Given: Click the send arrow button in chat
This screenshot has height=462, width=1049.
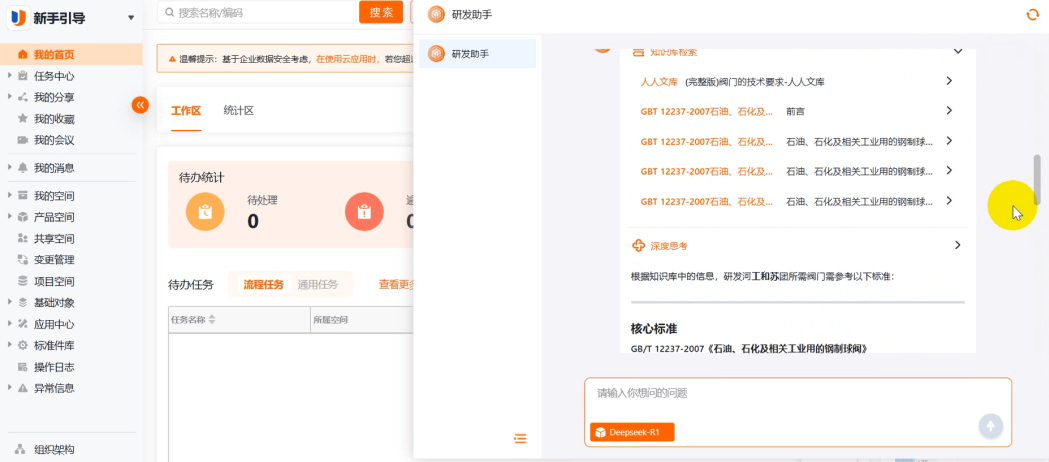Looking at the screenshot, I should click(990, 425).
